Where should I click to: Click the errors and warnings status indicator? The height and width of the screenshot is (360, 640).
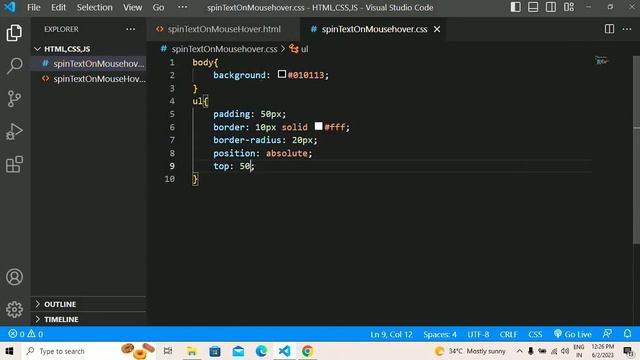click(25, 334)
